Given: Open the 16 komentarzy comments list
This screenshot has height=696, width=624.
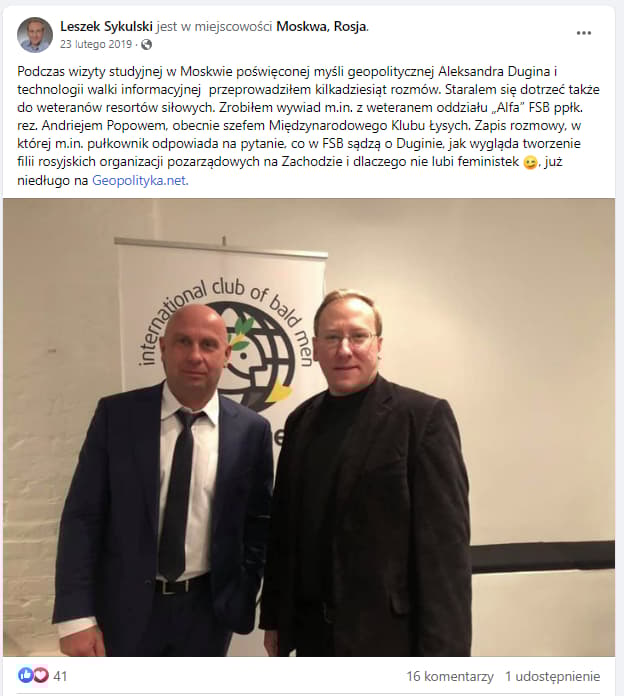Looking at the screenshot, I should [450, 676].
